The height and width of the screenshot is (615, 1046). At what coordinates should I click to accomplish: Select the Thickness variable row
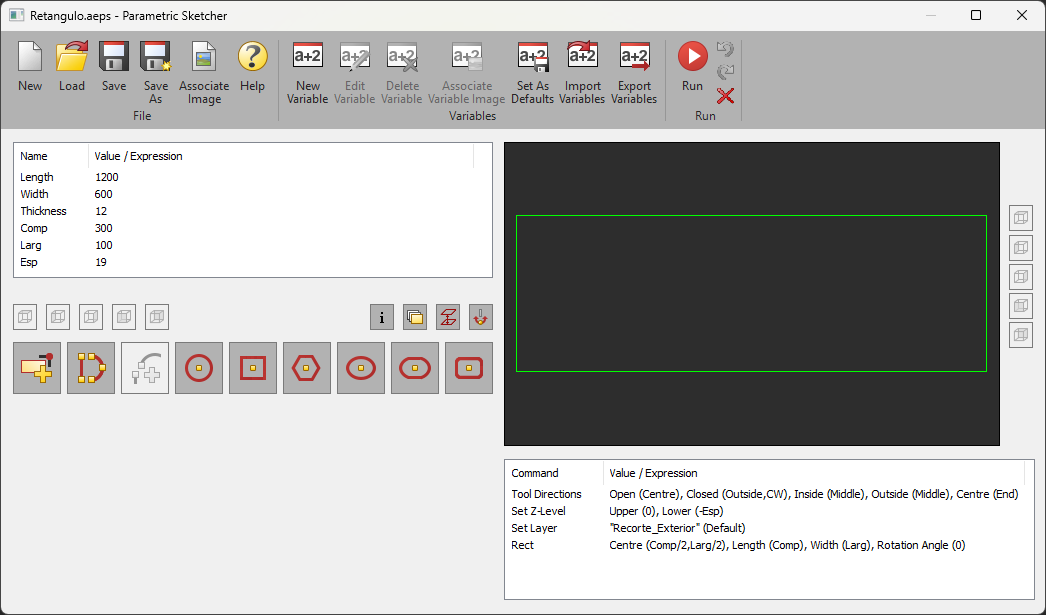(44, 211)
